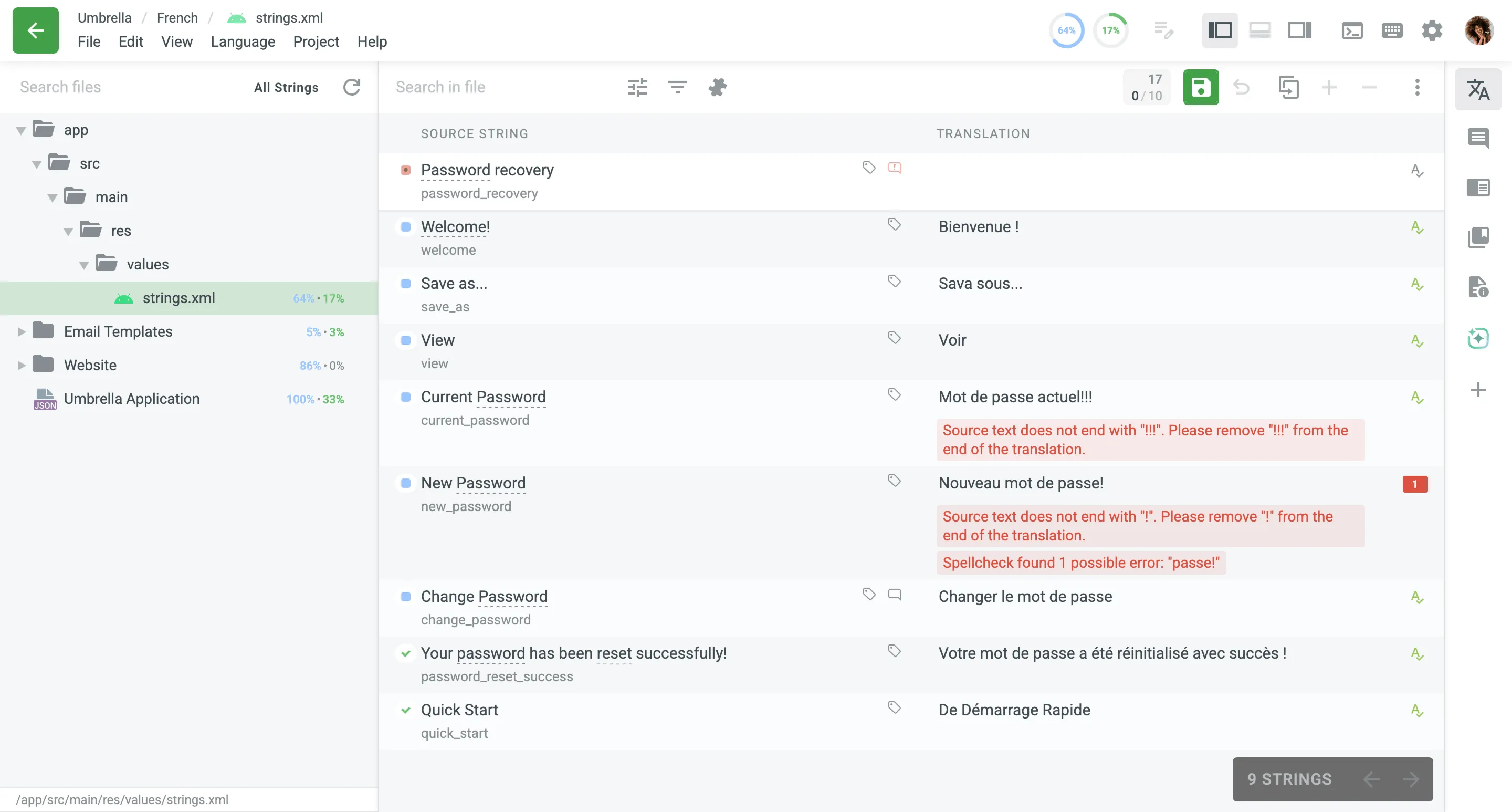Open the advanced filter sliders icon
The width and height of the screenshot is (1512, 812).
pos(637,87)
